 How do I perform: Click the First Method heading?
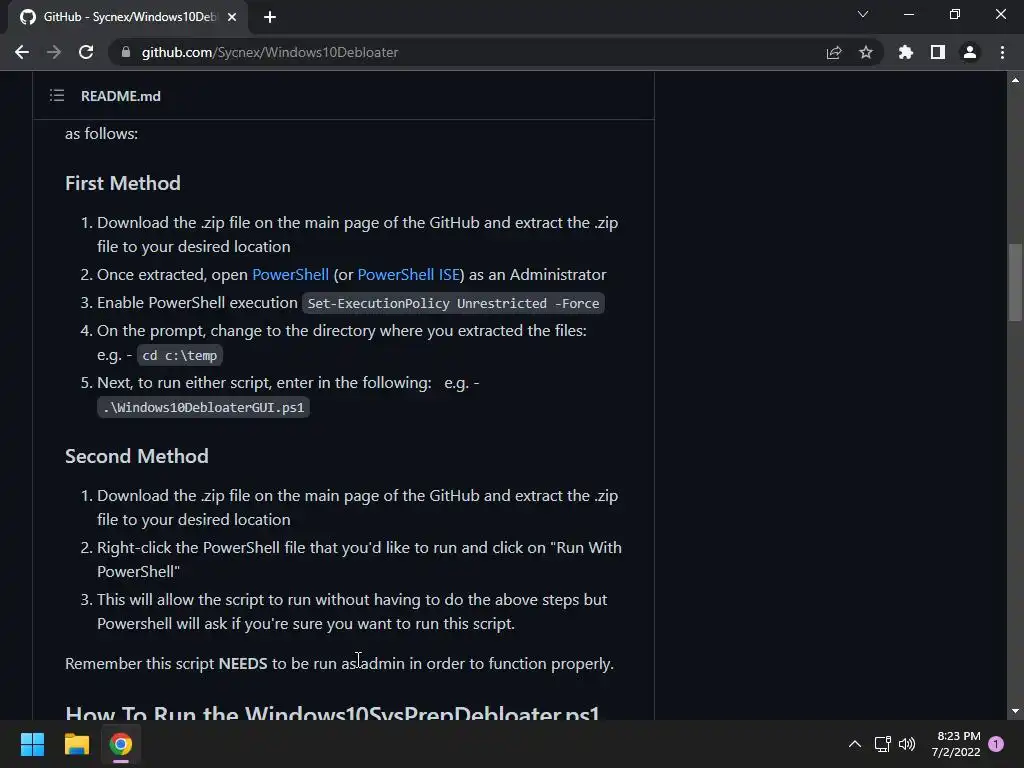(123, 184)
